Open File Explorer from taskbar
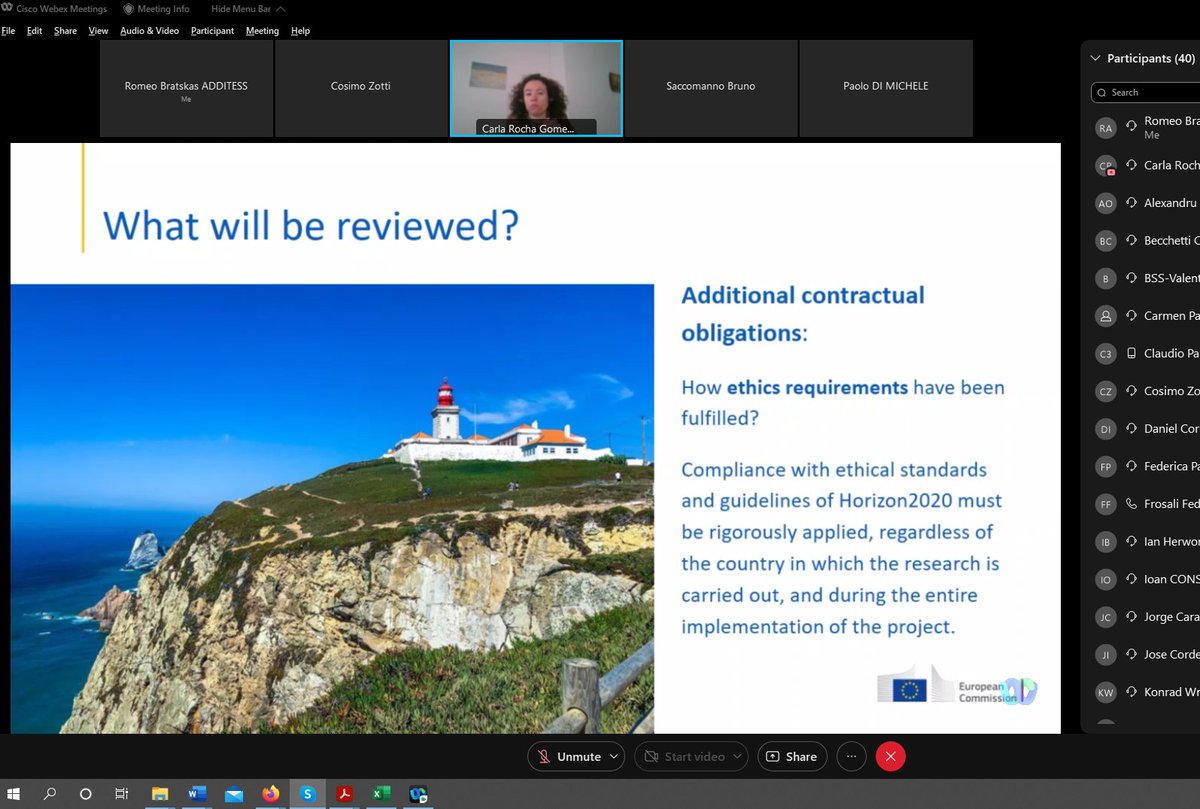This screenshot has height=809, width=1200. point(159,795)
